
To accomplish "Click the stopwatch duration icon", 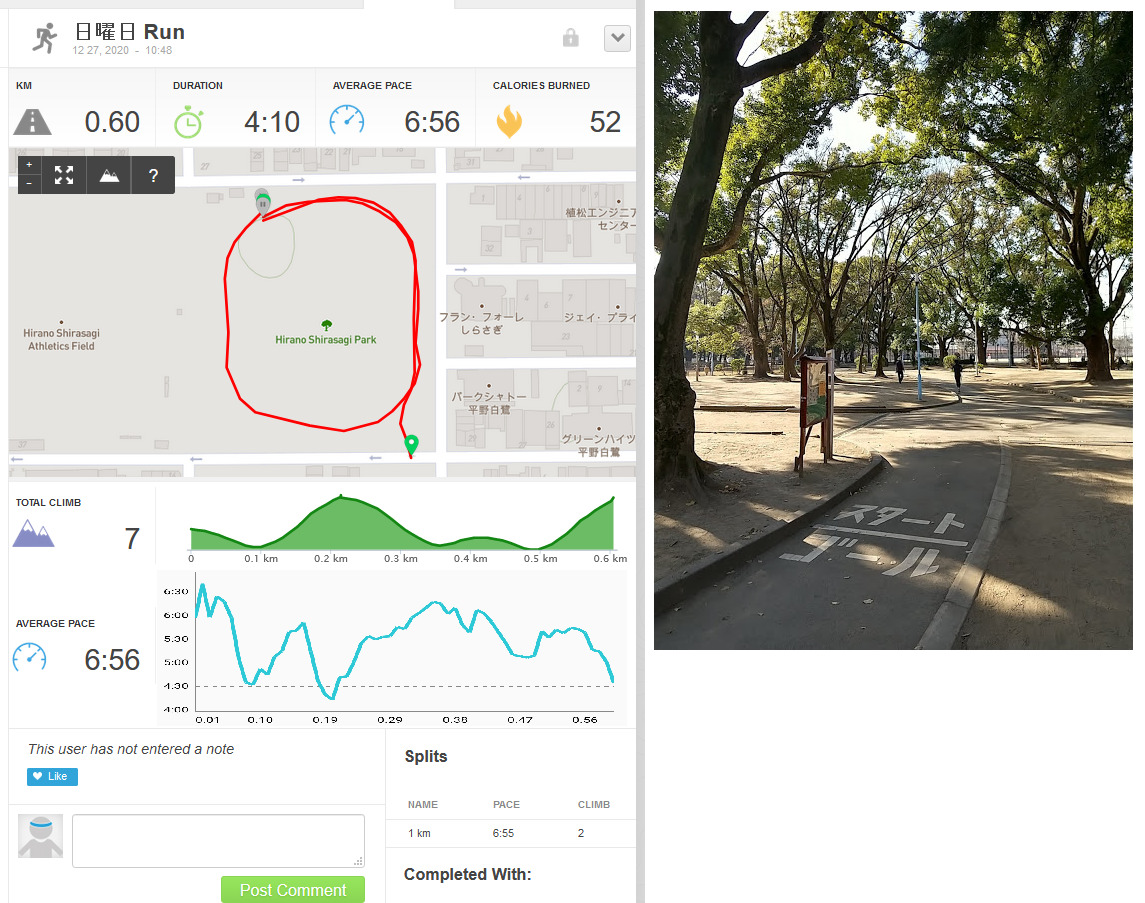I will click(x=188, y=122).
